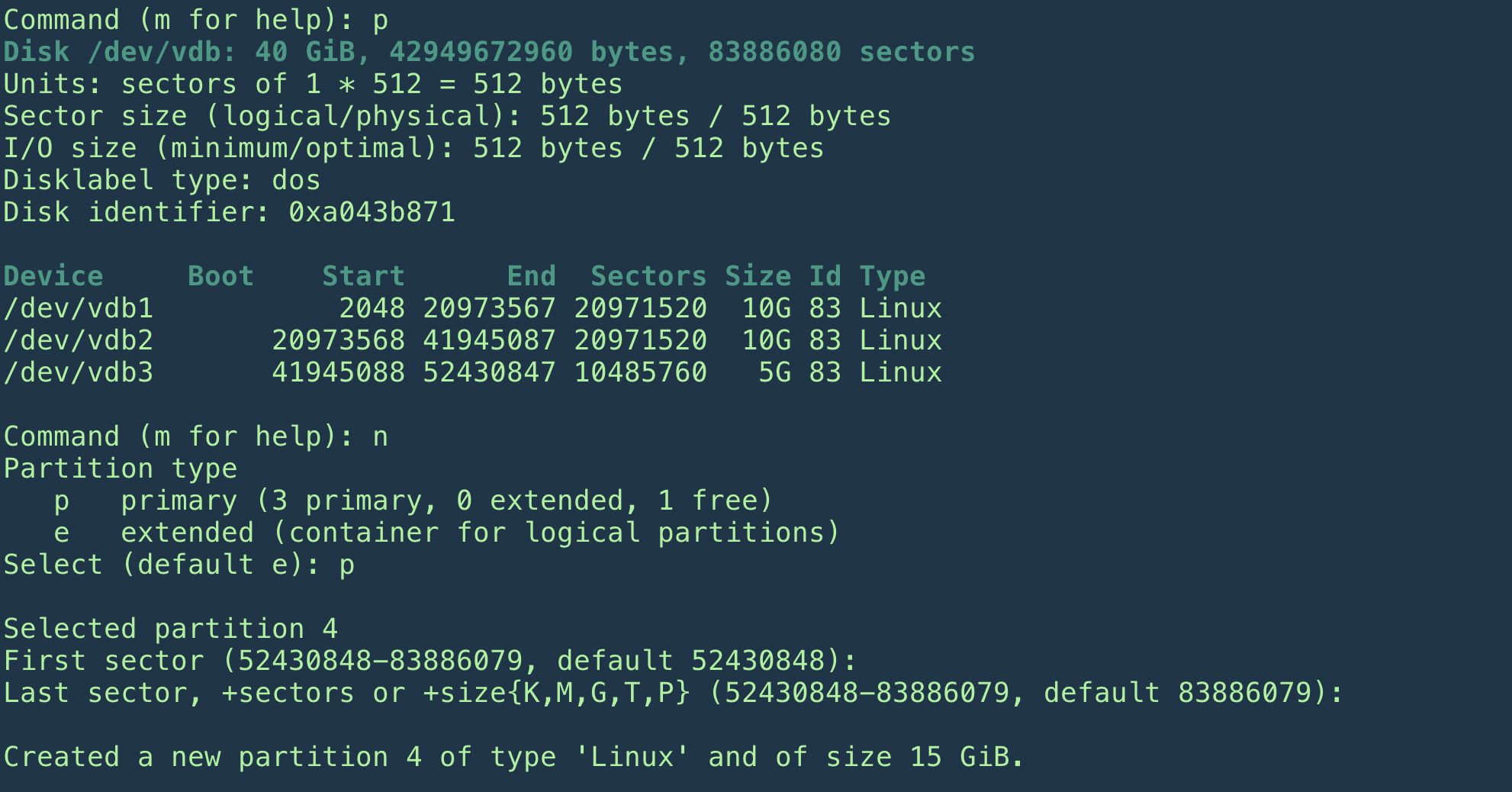
Task: Click the 'Start' column header
Action: 363,276
